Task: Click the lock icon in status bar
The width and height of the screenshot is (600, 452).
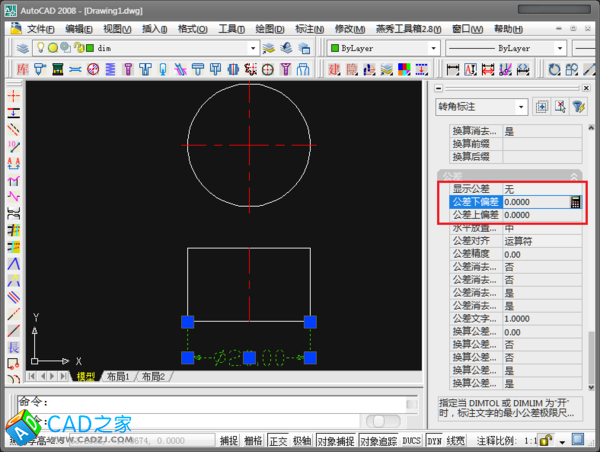Action: [x=545, y=440]
